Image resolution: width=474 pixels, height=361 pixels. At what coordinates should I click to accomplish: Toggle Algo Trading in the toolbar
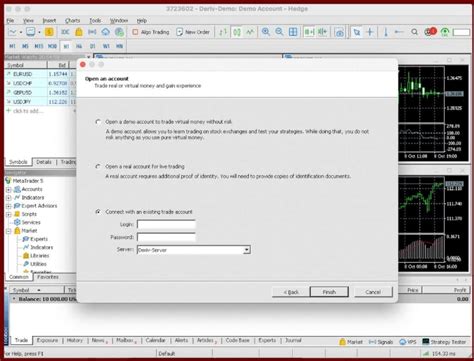(151, 32)
